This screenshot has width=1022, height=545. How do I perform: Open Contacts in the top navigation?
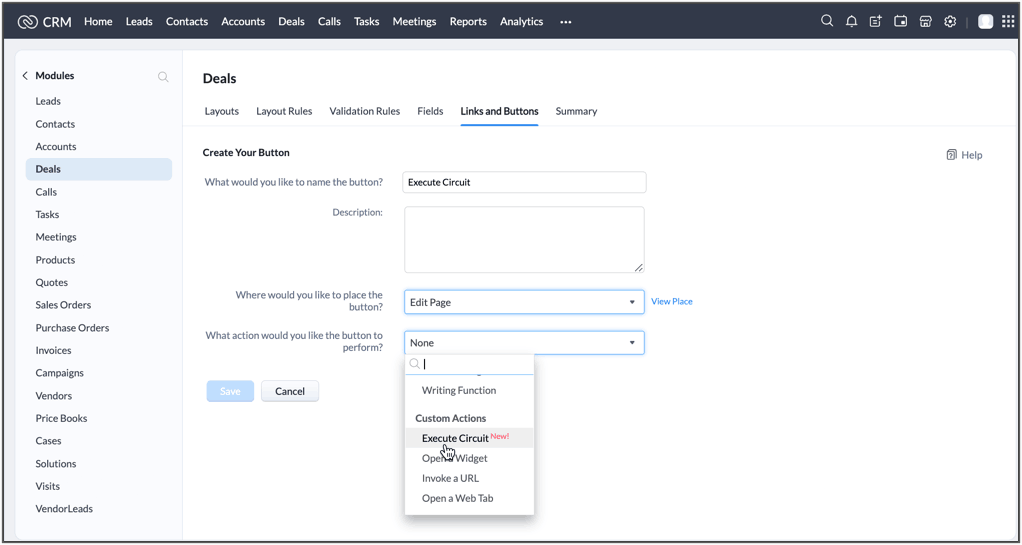click(187, 22)
